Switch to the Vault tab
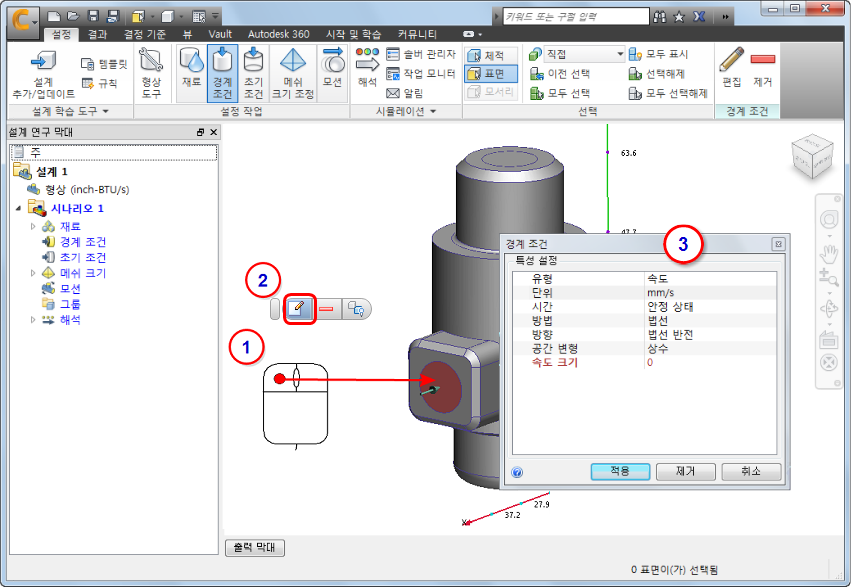The width and height of the screenshot is (851, 587). (x=220, y=34)
